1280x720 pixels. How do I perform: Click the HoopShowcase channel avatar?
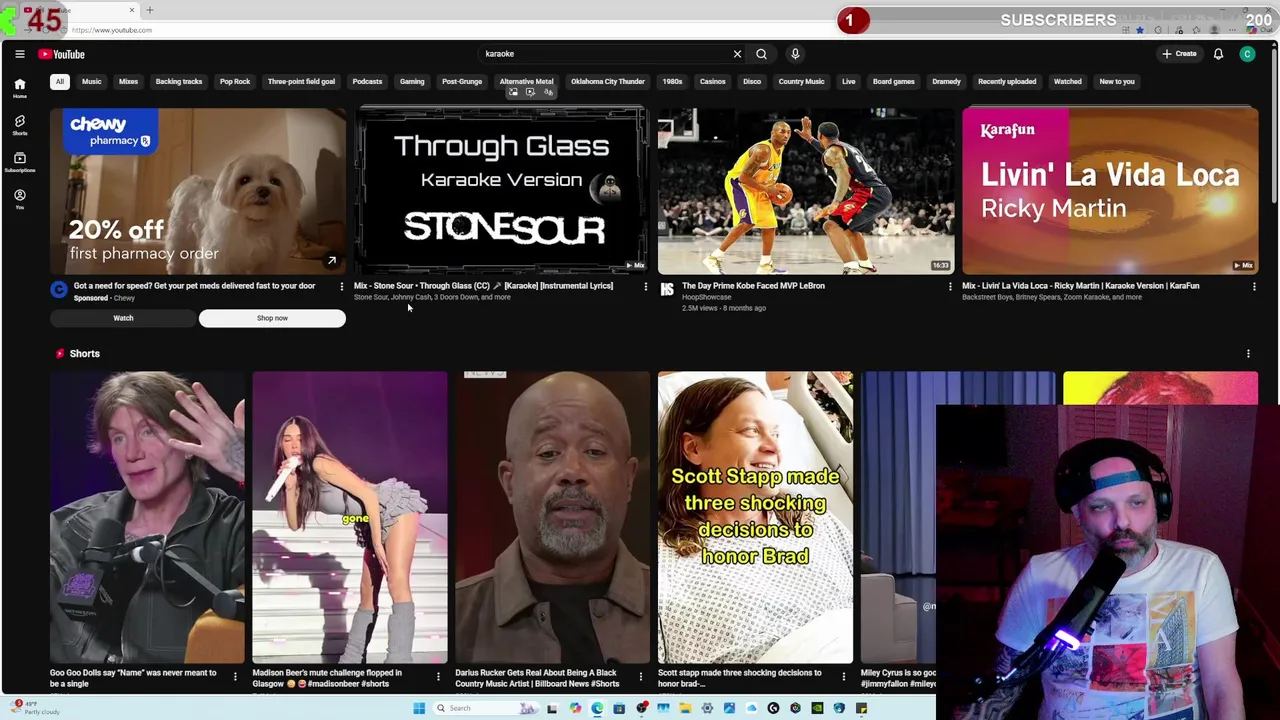pos(667,290)
